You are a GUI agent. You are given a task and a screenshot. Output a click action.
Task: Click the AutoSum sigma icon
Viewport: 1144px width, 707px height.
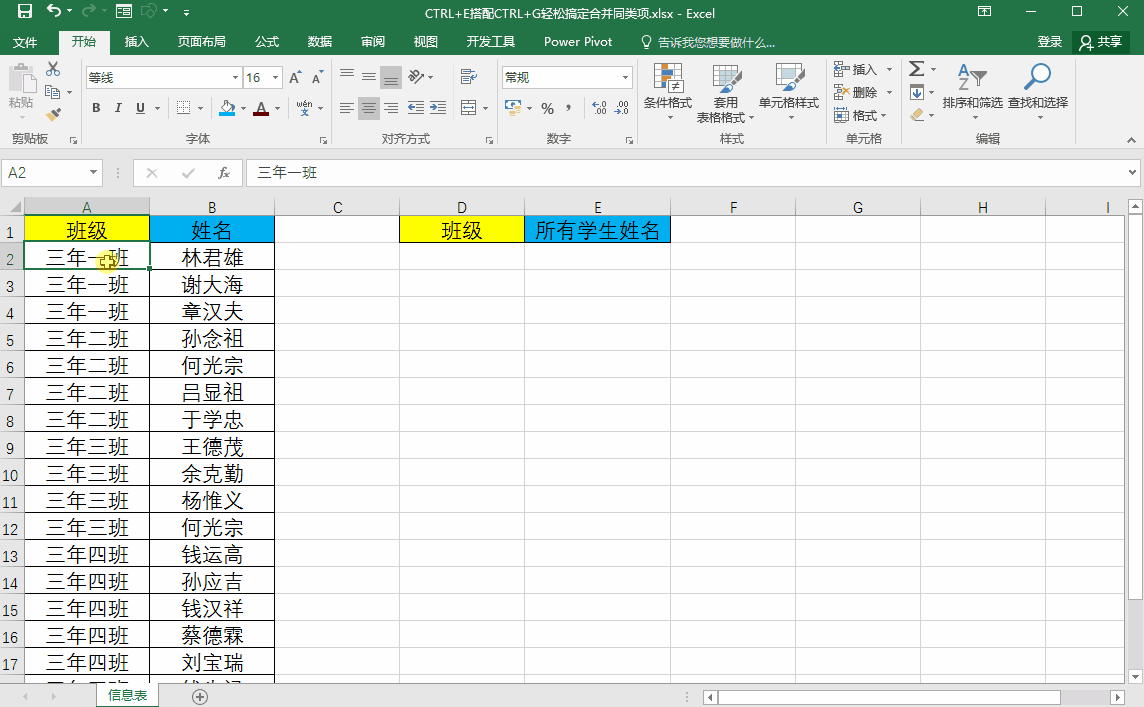click(917, 69)
